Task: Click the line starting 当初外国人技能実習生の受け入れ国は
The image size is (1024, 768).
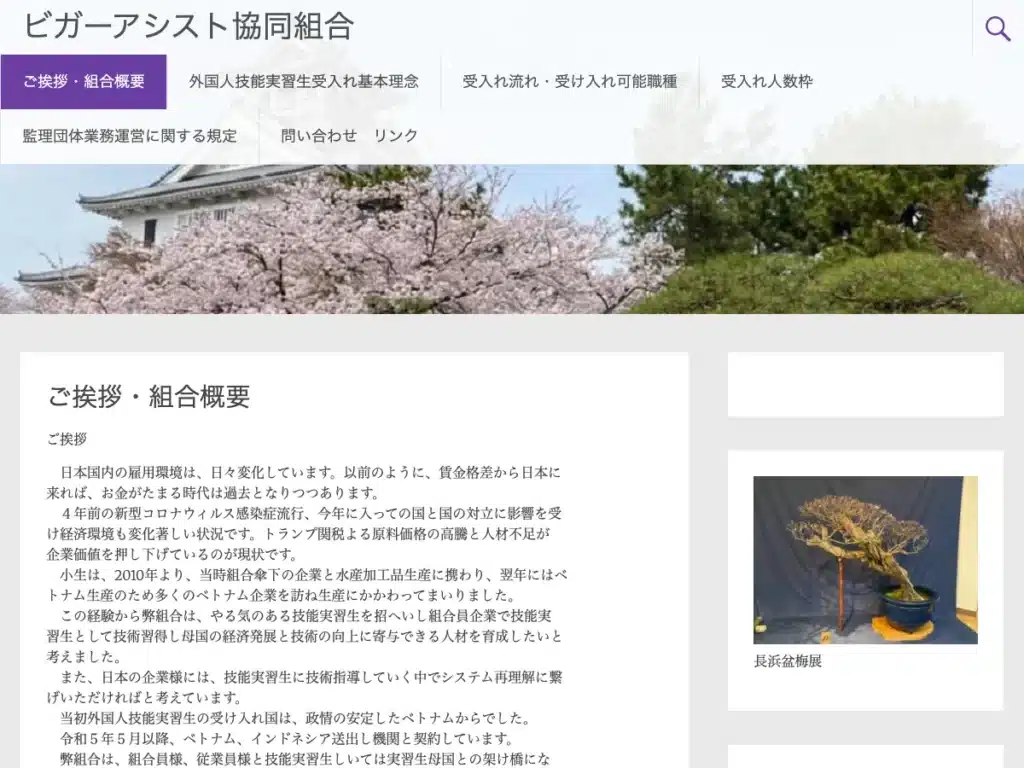Action: point(295,718)
